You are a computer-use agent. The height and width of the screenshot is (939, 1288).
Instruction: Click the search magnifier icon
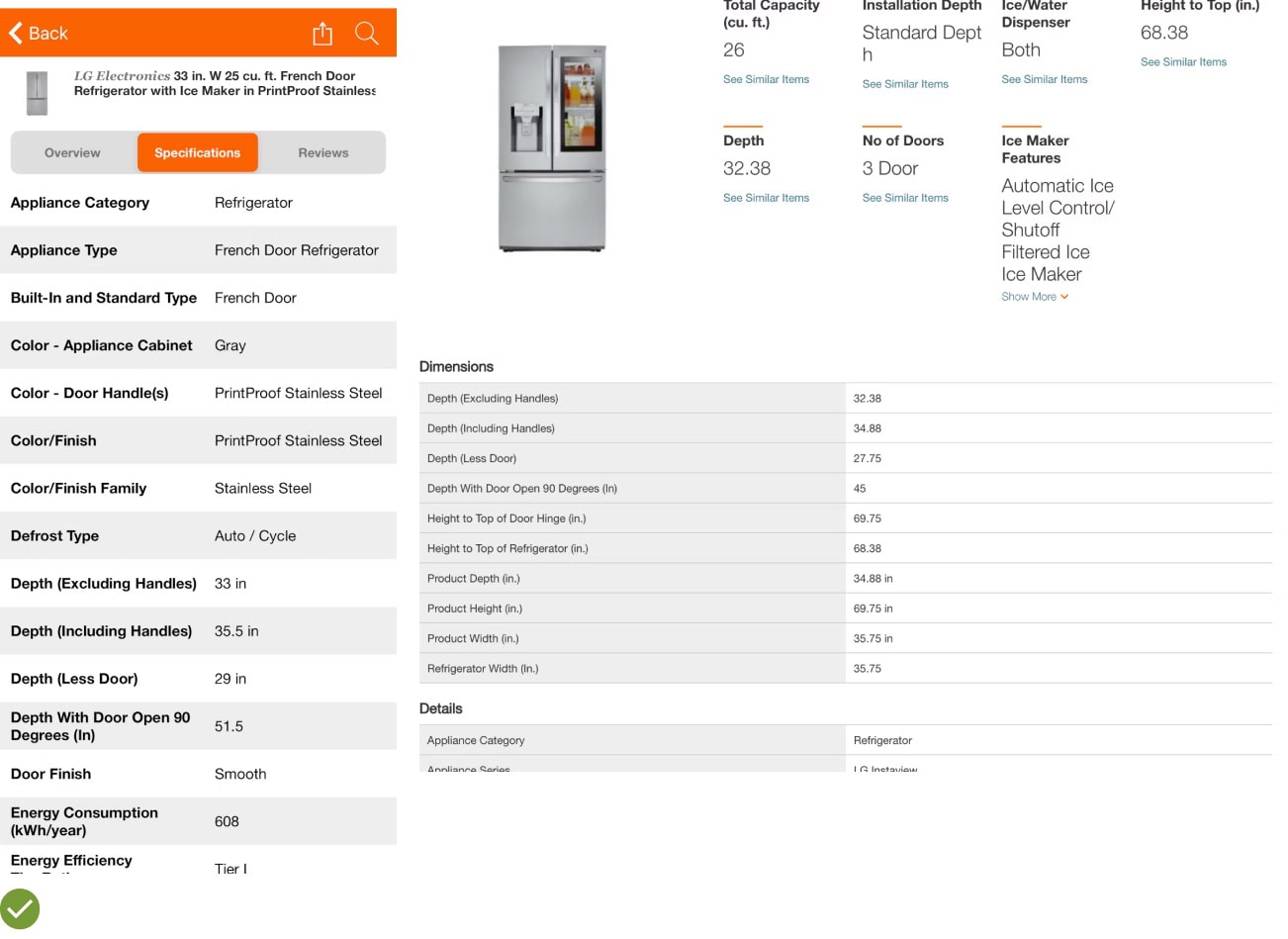(x=367, y=34)
